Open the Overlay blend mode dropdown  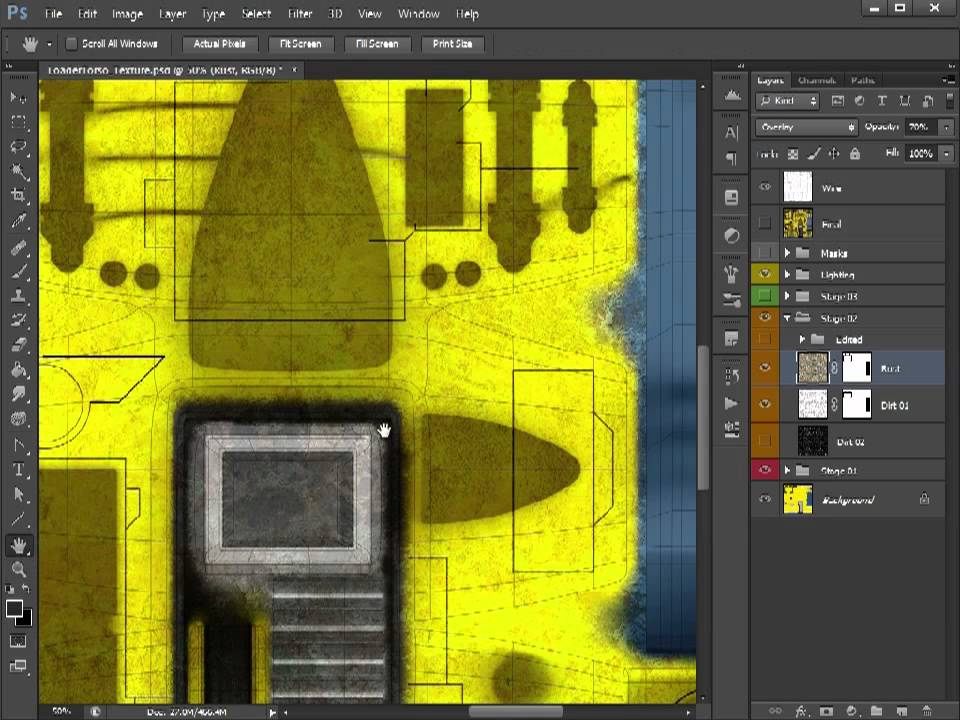807,127
